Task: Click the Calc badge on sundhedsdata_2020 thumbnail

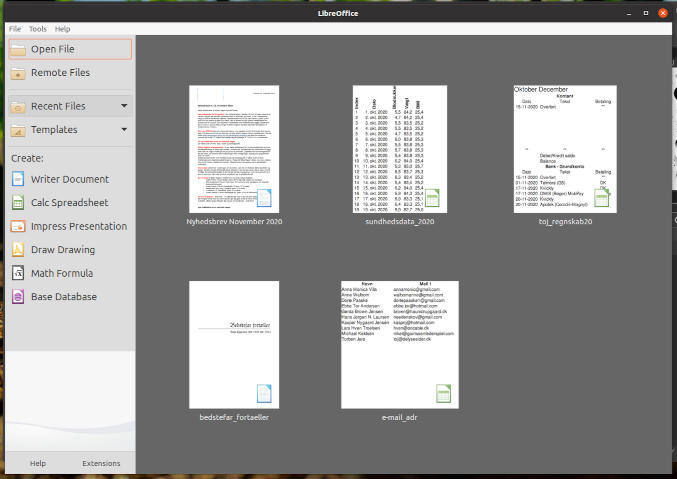Action: click(x=432, y=198)
